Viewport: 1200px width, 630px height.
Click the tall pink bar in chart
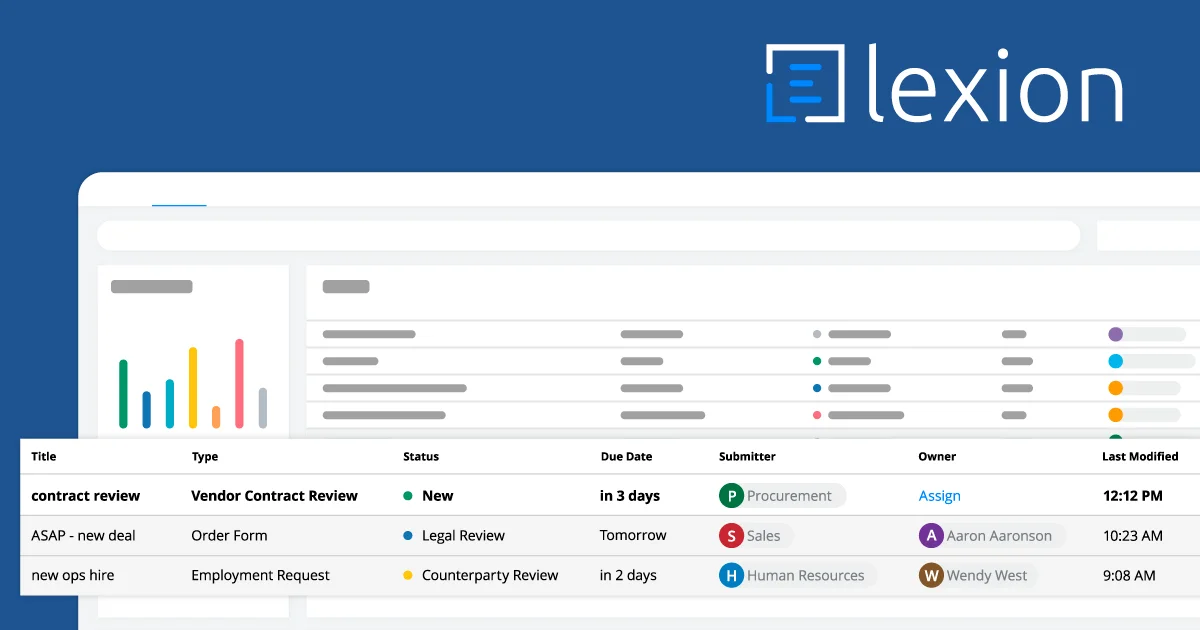(239, 385)
